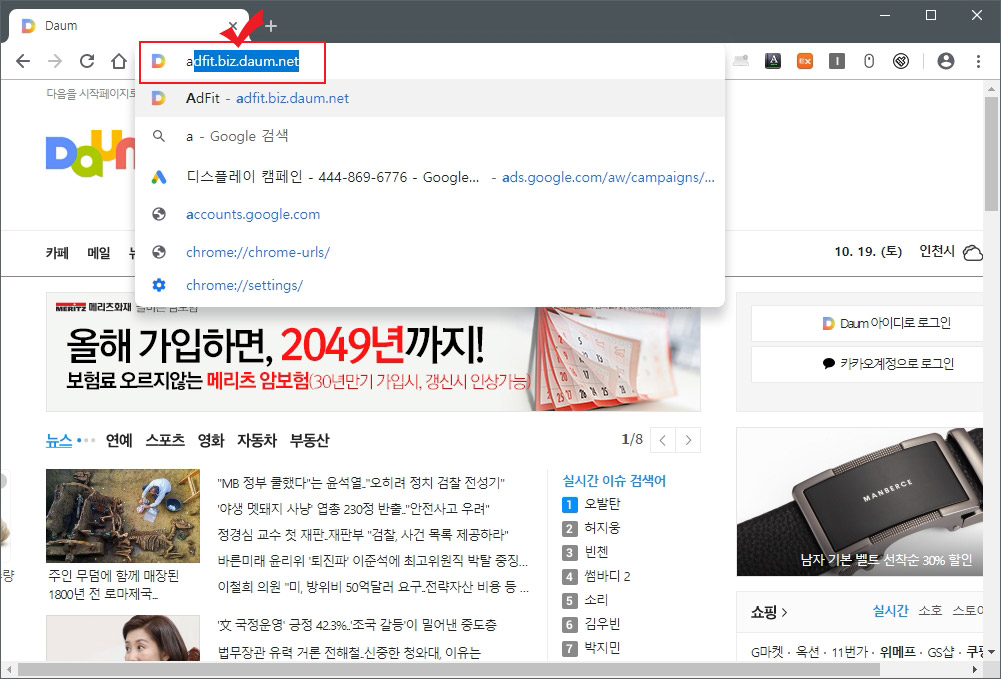
Task: Select the Daum browser tab
Action: pos(128,26)
